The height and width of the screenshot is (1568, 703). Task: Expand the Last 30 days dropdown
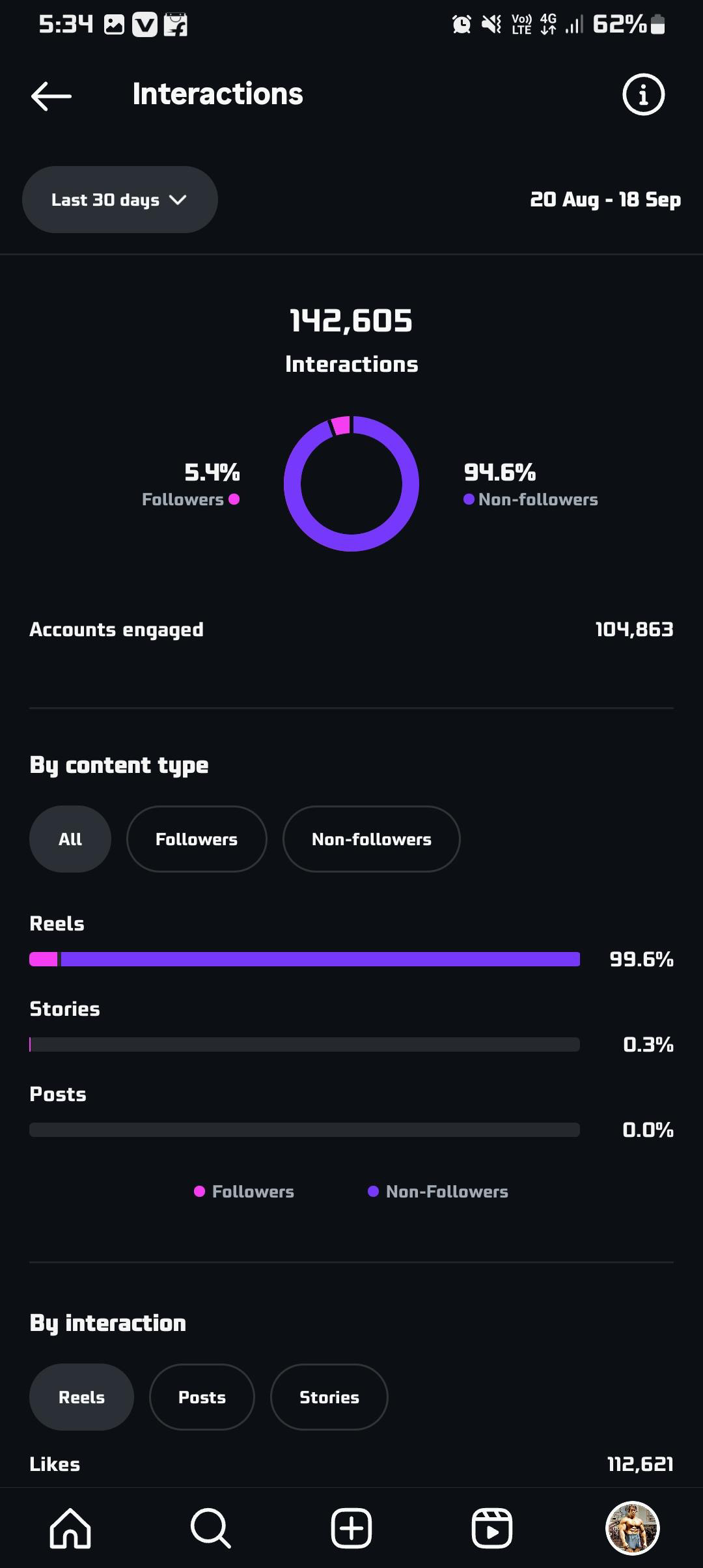pyautogui.click(x=120, y=200)
